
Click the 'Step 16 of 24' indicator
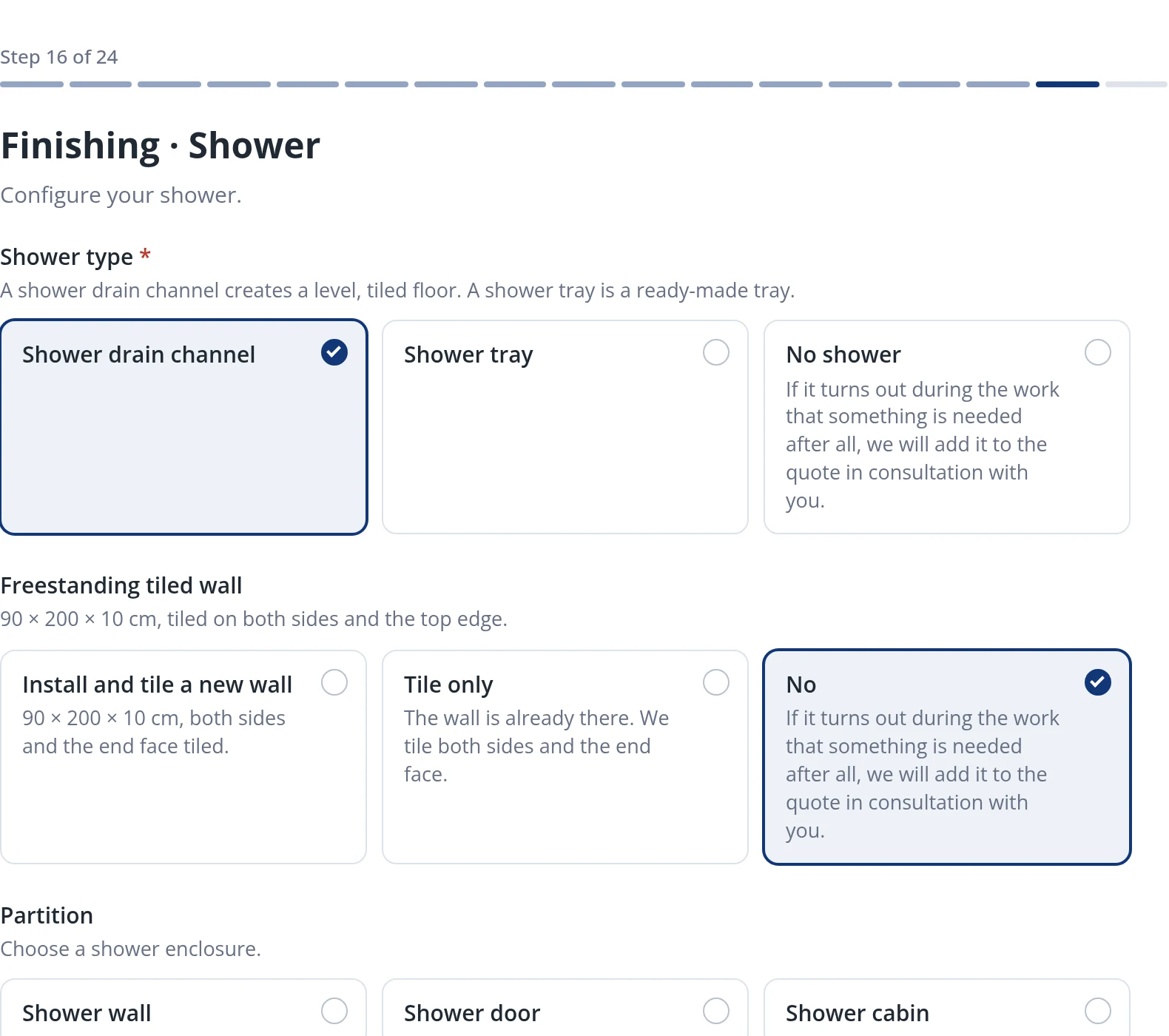coord(59,57)
